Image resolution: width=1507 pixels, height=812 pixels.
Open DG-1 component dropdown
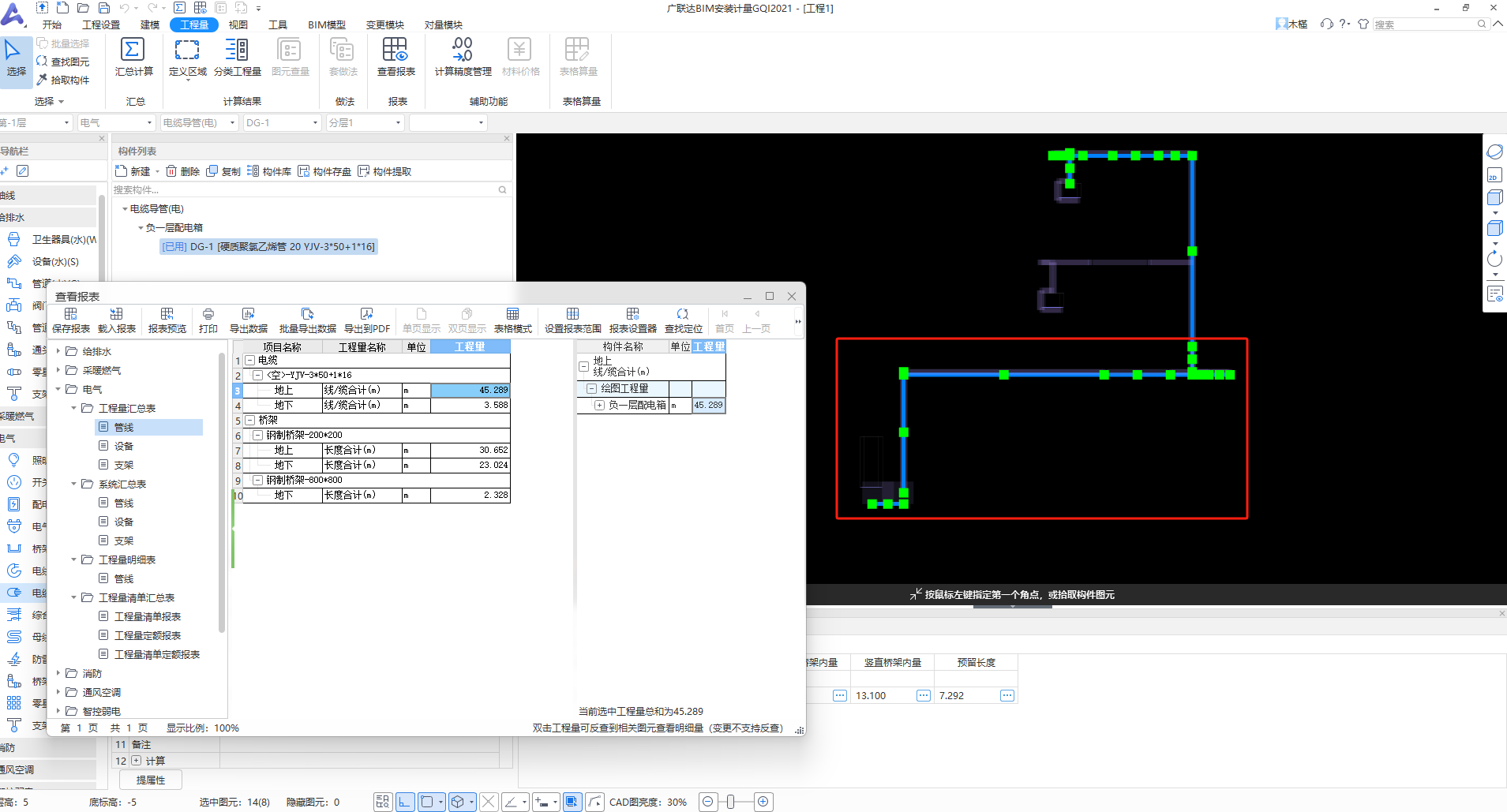tap(282, 122)
